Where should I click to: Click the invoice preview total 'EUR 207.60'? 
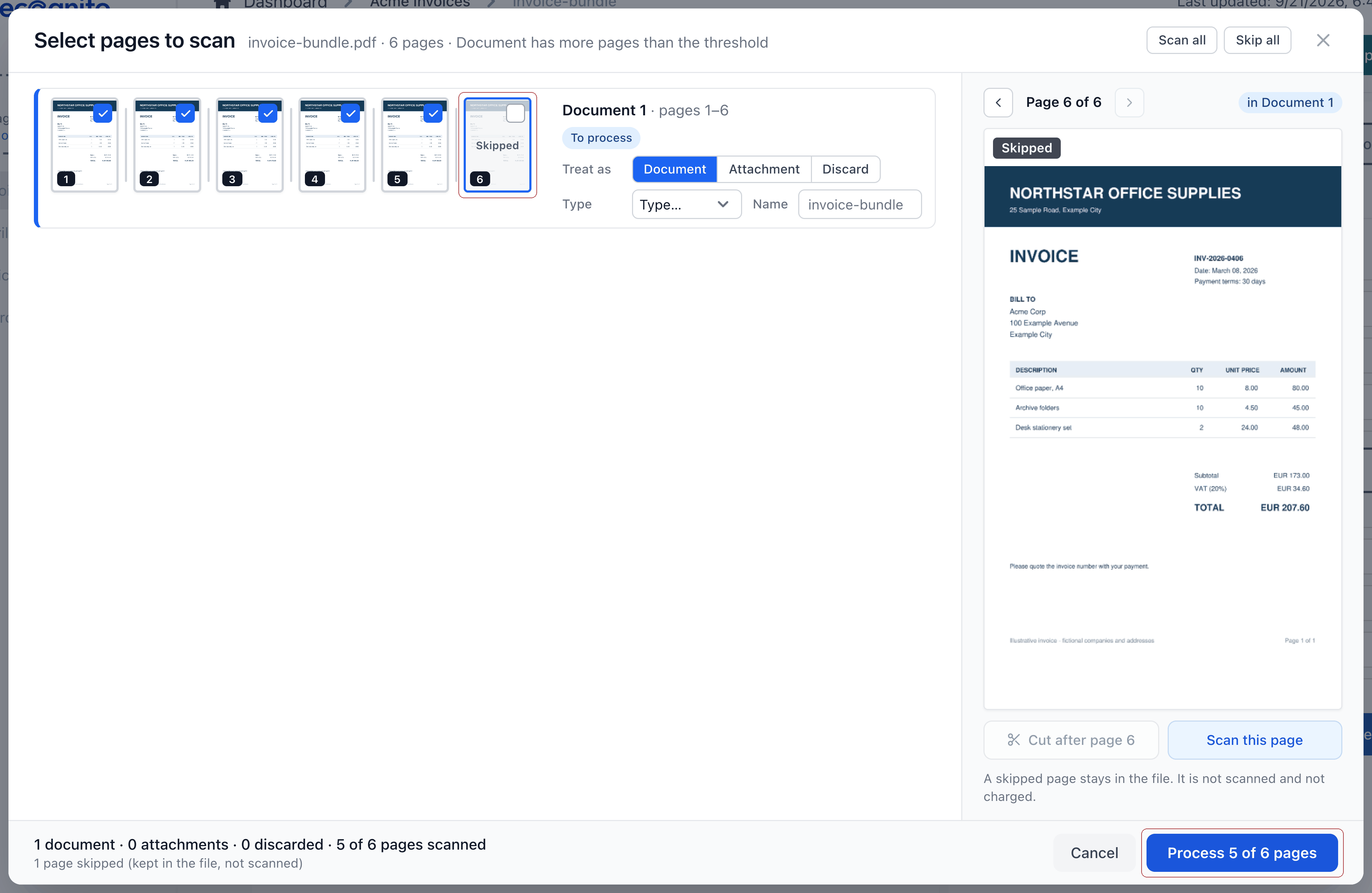1285,508
